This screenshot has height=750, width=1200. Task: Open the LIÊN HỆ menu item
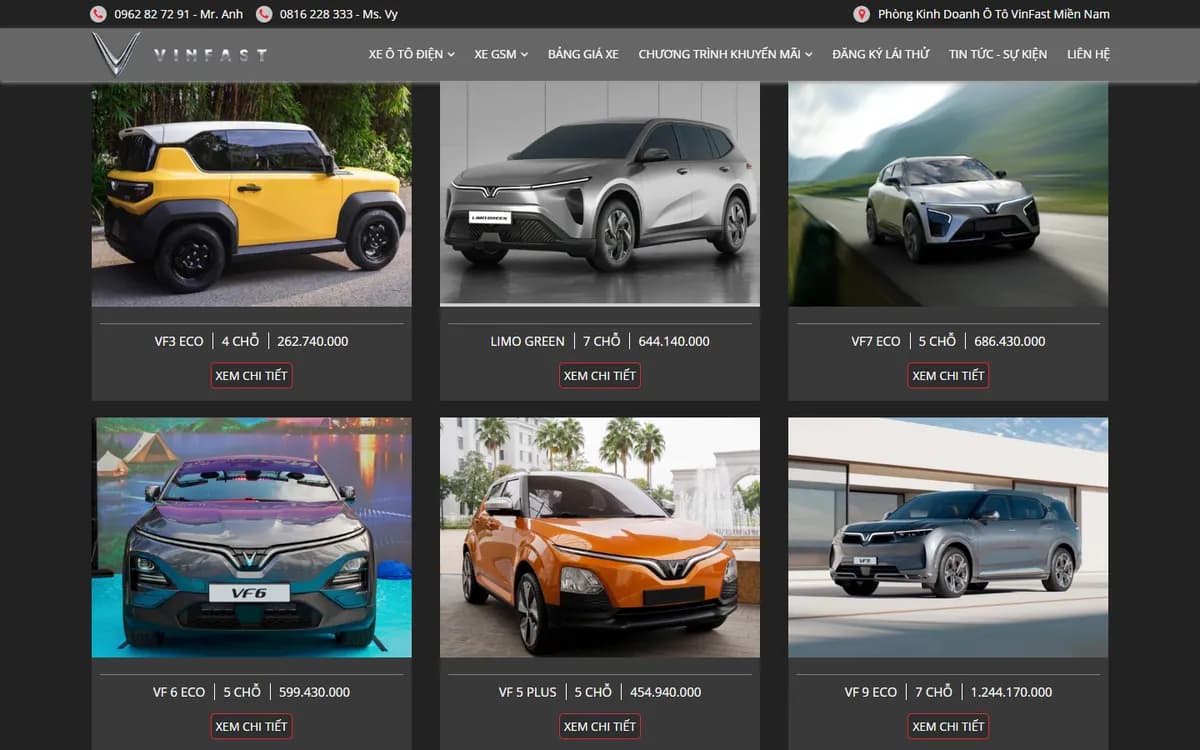(x=1088, y=54)
